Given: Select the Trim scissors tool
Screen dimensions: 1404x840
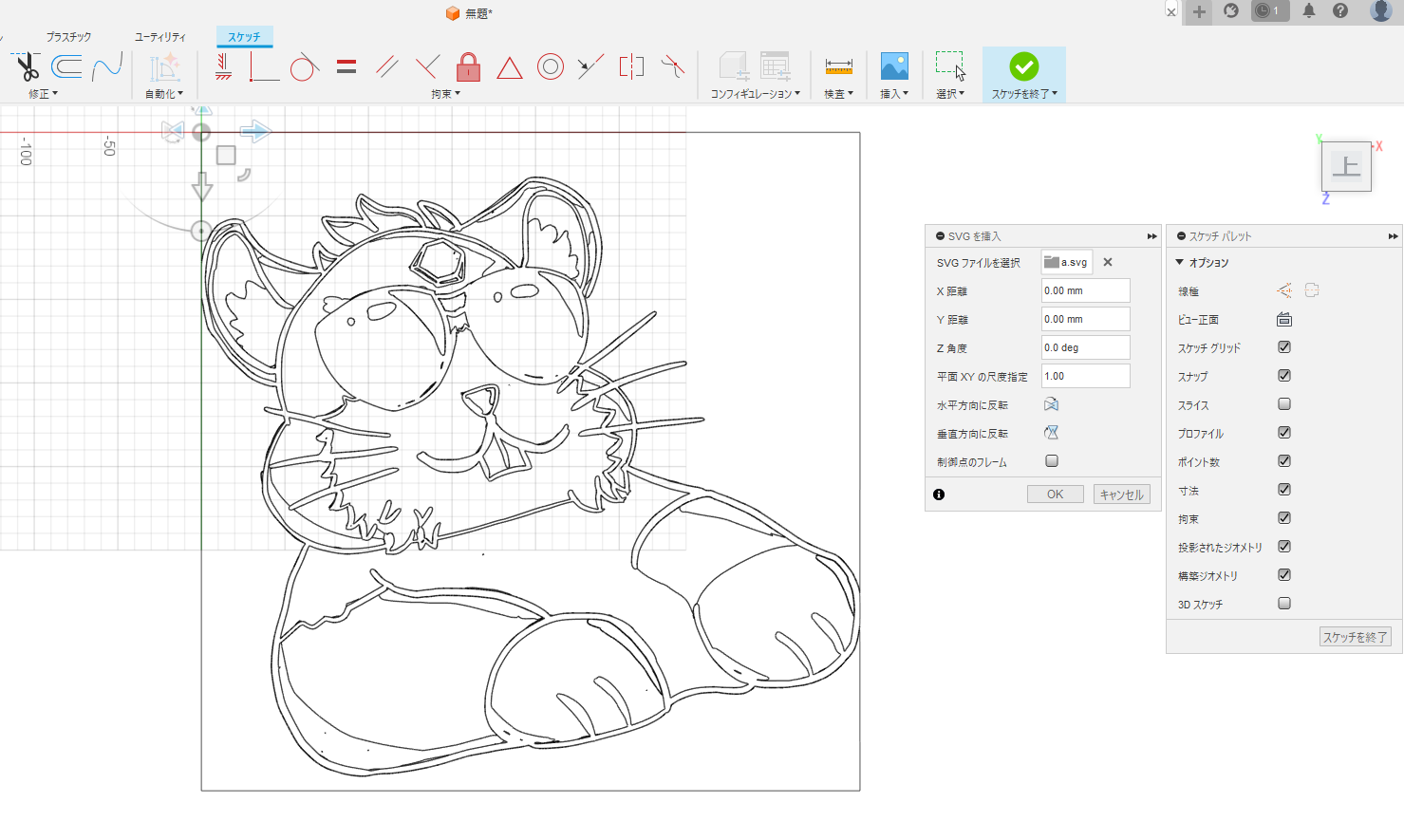Looking at the screenshot, I should click(26, 66).
